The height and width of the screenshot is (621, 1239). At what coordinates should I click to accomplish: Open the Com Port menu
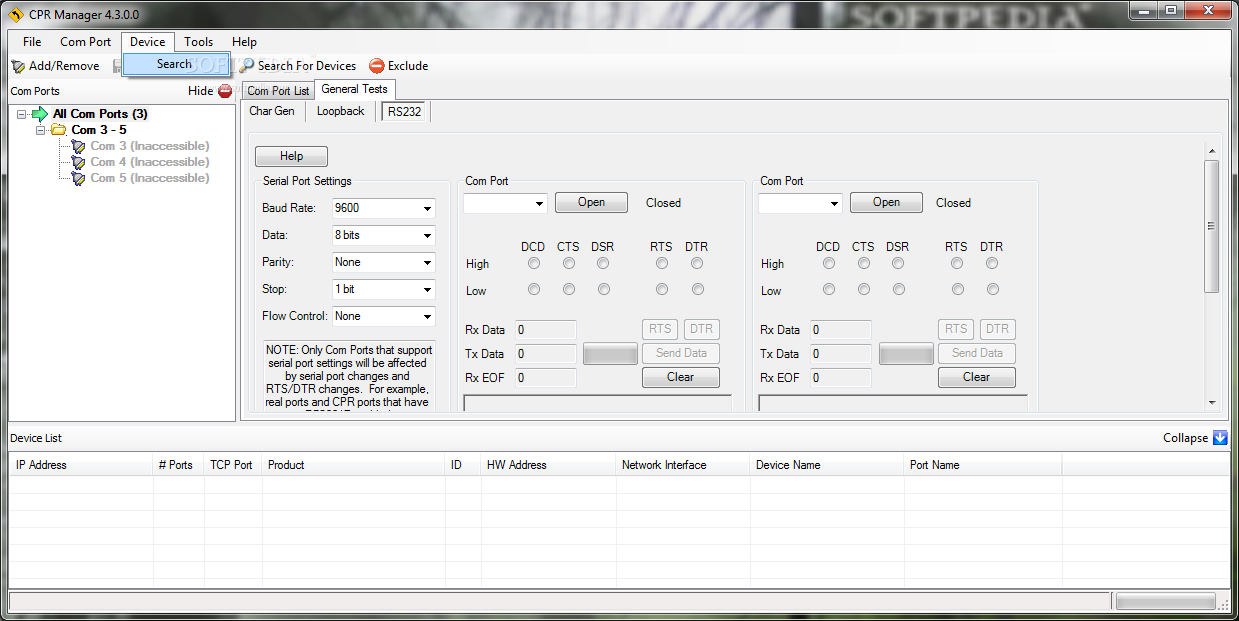[86, 42]
